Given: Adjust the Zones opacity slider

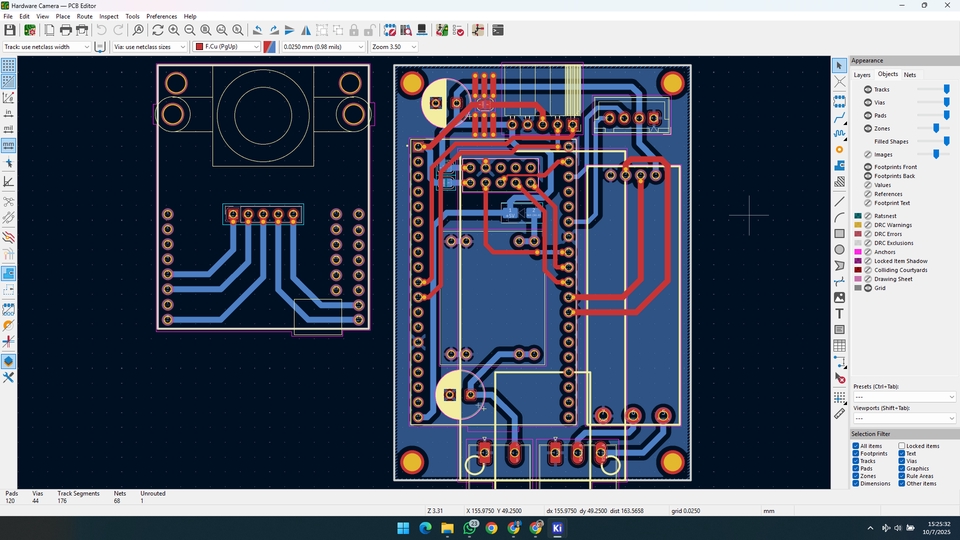Looking at the screenshot, I should (x=936, y=128).
